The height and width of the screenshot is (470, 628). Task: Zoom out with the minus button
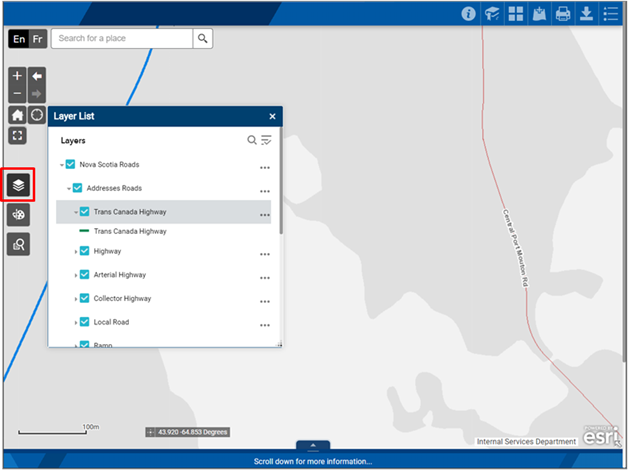point(17,94)
